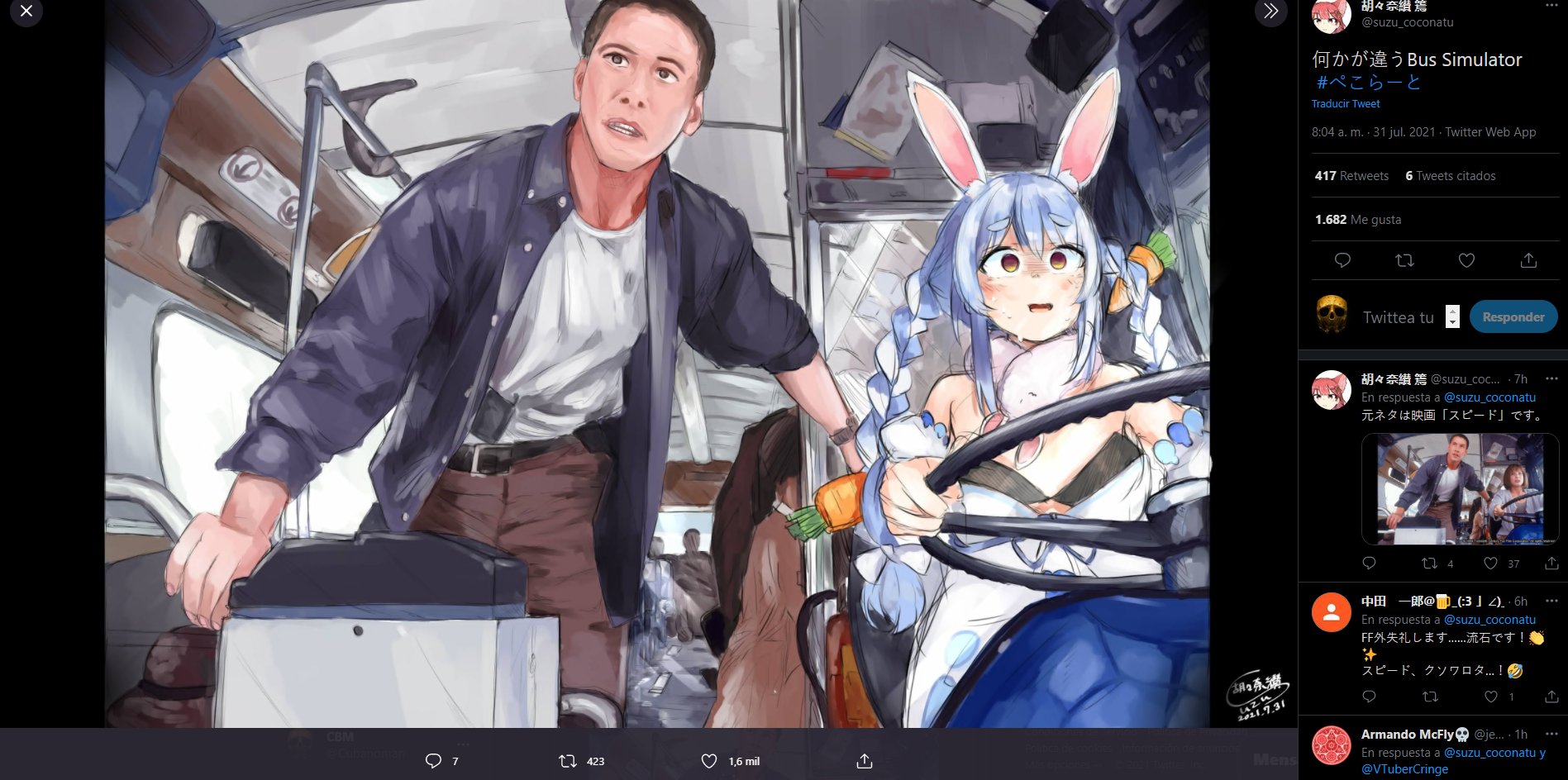Open the main tweet's three-dot options menu
The image size is (1568, 780).
1551,6
